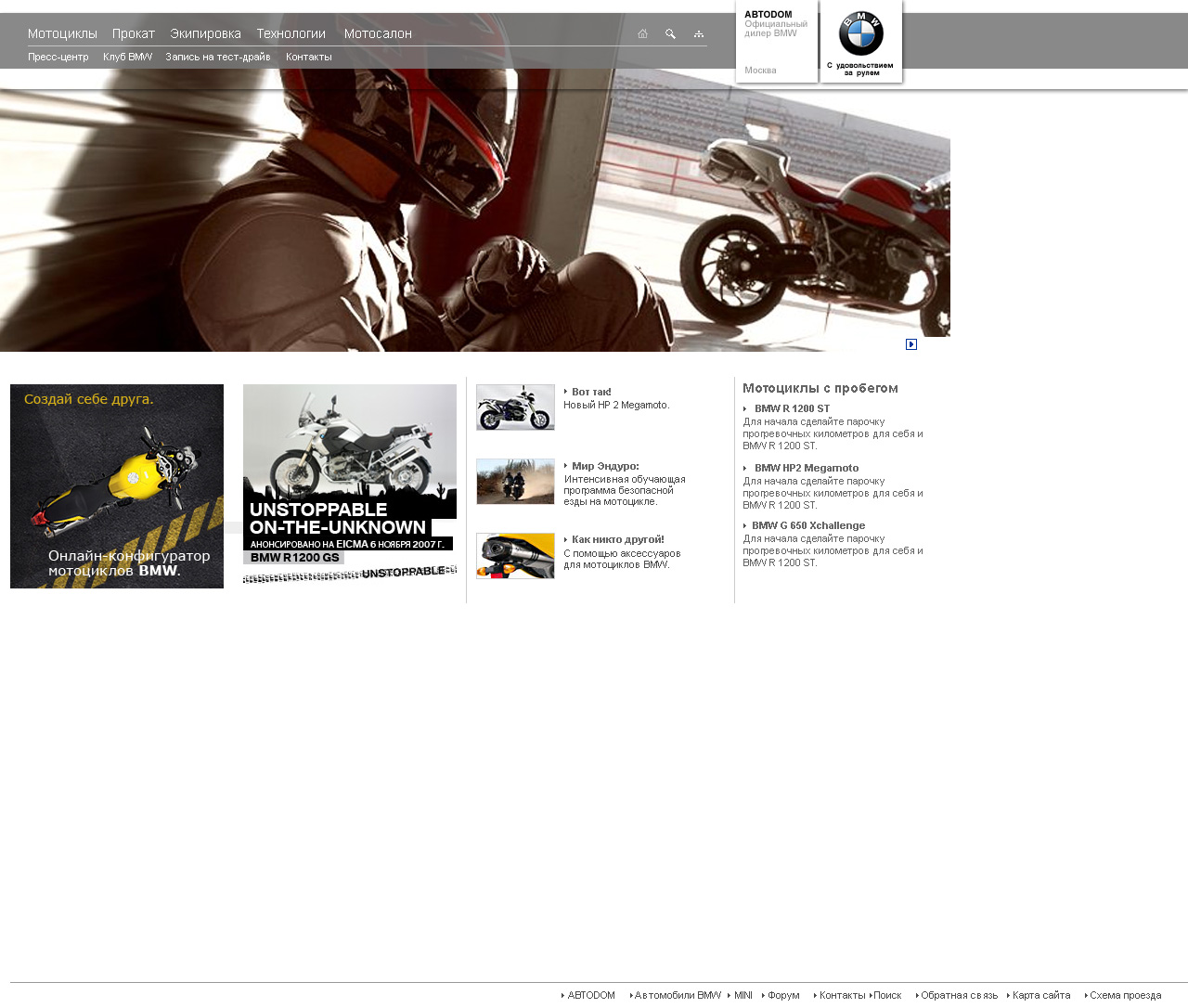Open the HP2 Megamoto news thumbnail
The height and width of the screenshot is (1008, 1188).
tap(515, 407)
